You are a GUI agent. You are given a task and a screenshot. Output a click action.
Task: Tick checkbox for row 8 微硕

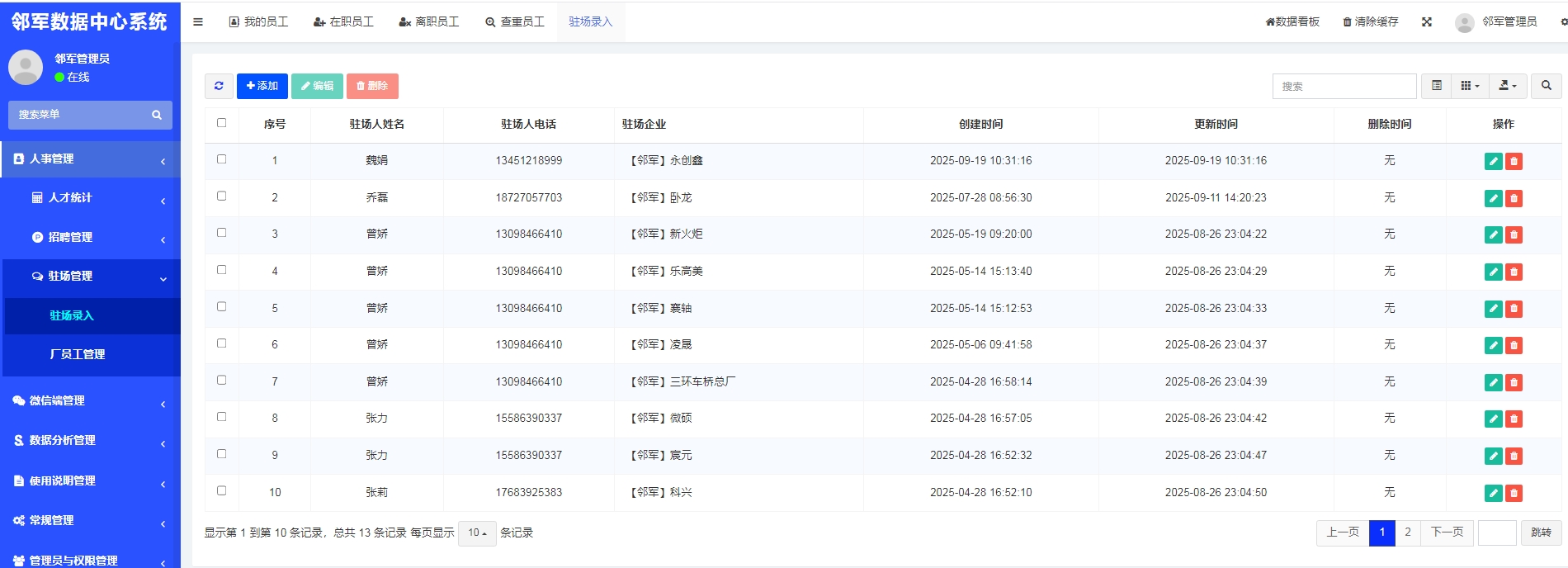coord(221,417)
